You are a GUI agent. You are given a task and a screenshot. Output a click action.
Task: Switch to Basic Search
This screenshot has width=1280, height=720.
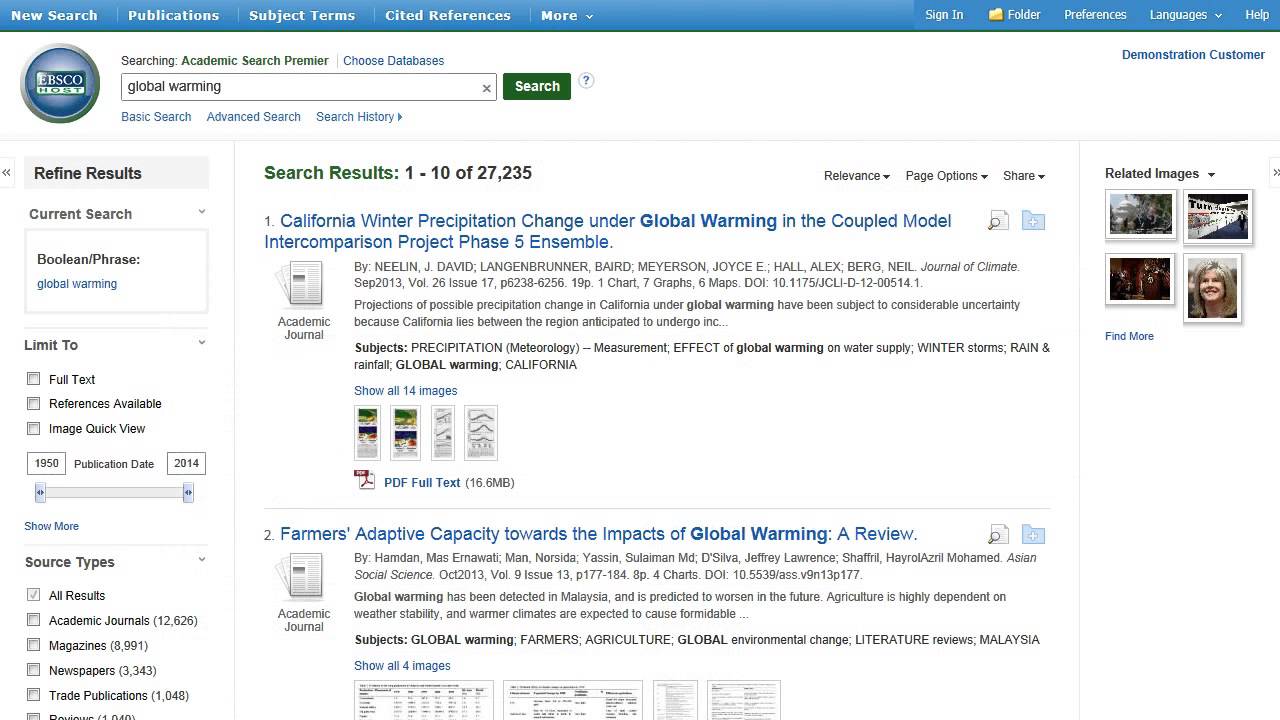pyautogui.click(x=156, y=117)
